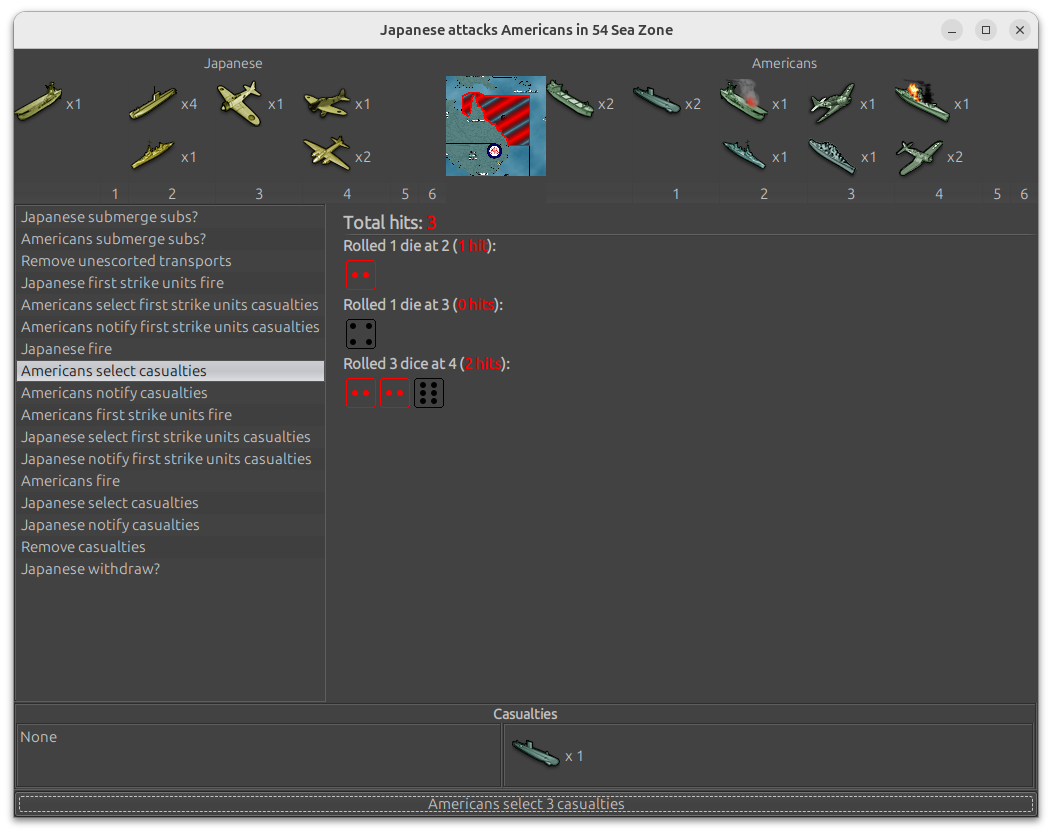This screenshot has height=834, width=1052.
Task: Click the 54 Sea Zone map thumbnail
Action: [495, 126]
